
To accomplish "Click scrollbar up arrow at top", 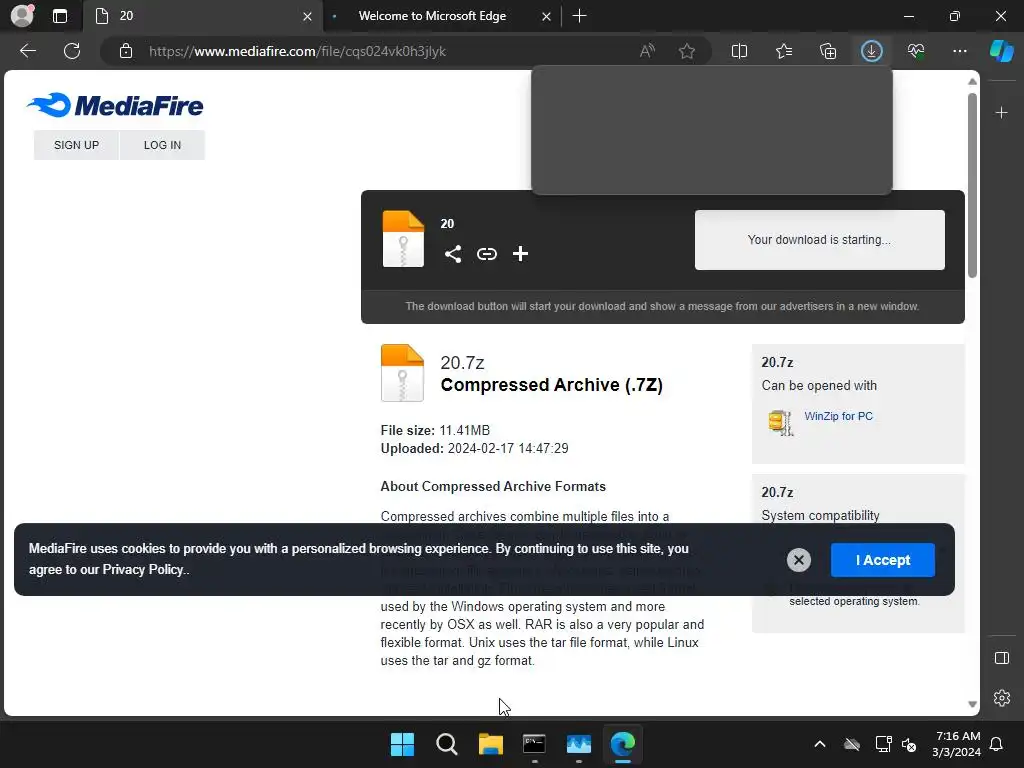I will (x=972, y=82).
